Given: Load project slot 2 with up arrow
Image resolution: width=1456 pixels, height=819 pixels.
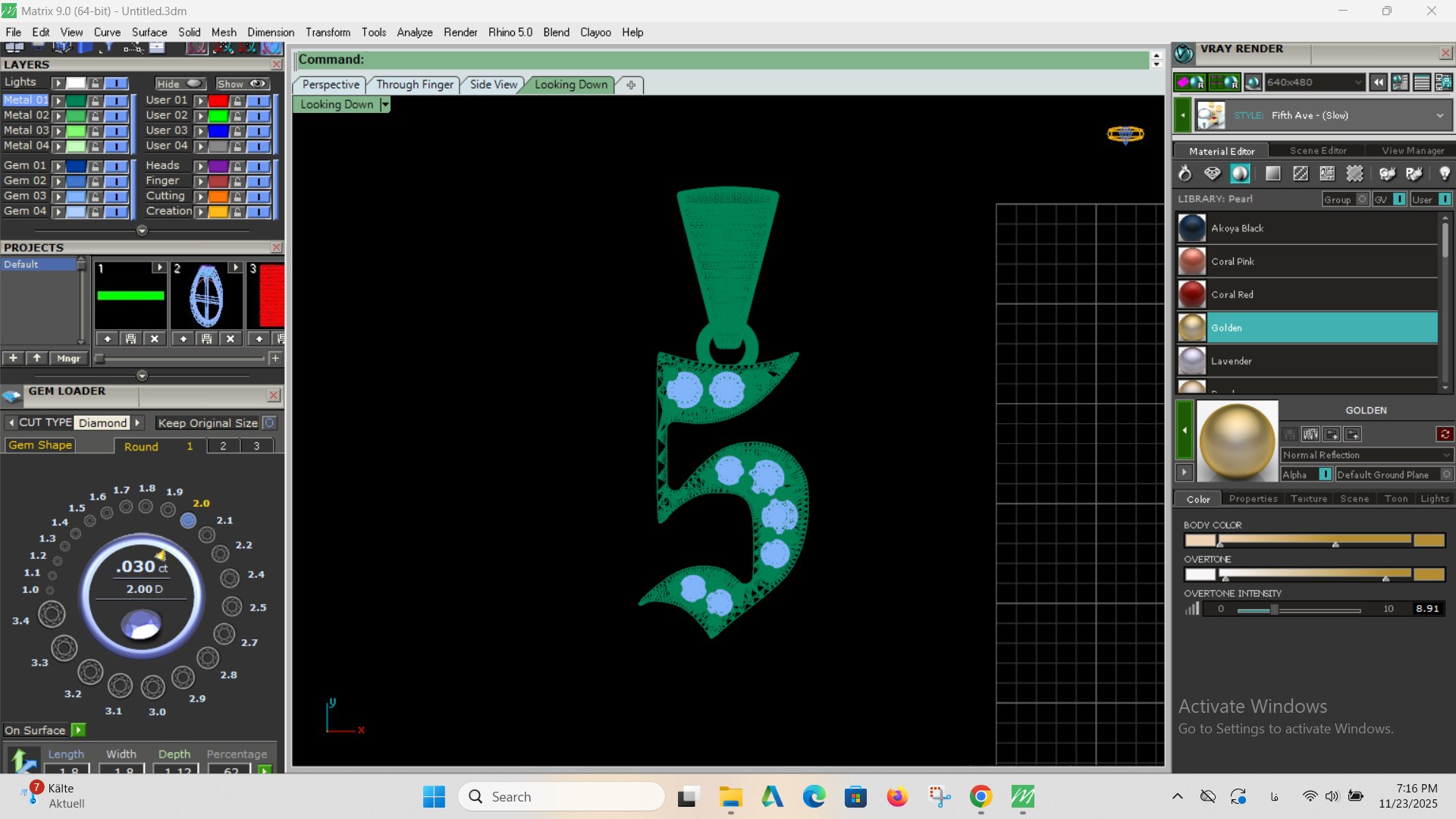Looking at the screenshot, I should (183, 339).
